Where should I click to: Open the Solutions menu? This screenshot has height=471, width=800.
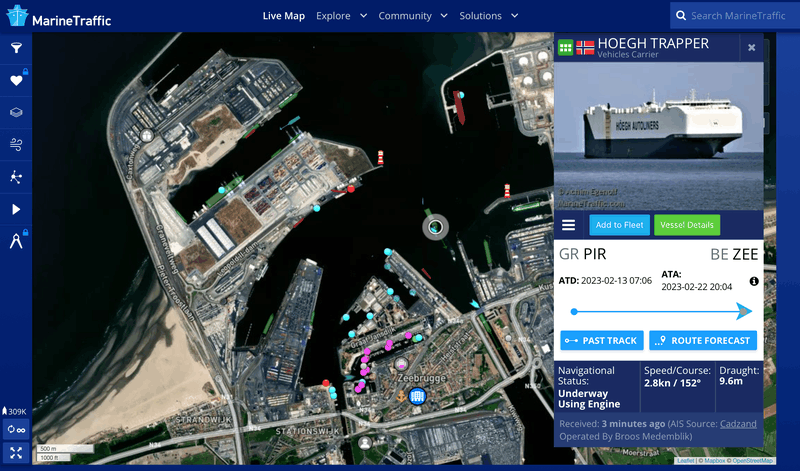[x=481, y=16]
